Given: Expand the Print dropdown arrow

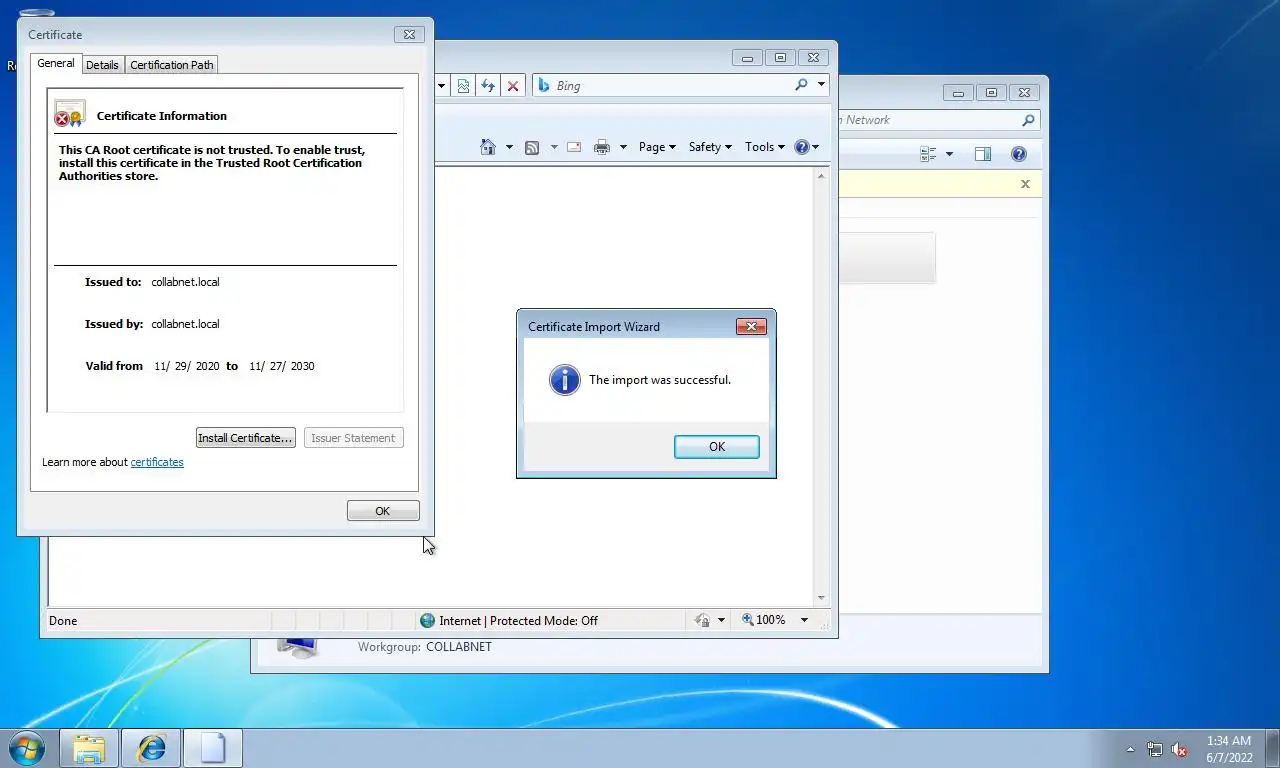Looking at the screenshot, I should 623,147.
